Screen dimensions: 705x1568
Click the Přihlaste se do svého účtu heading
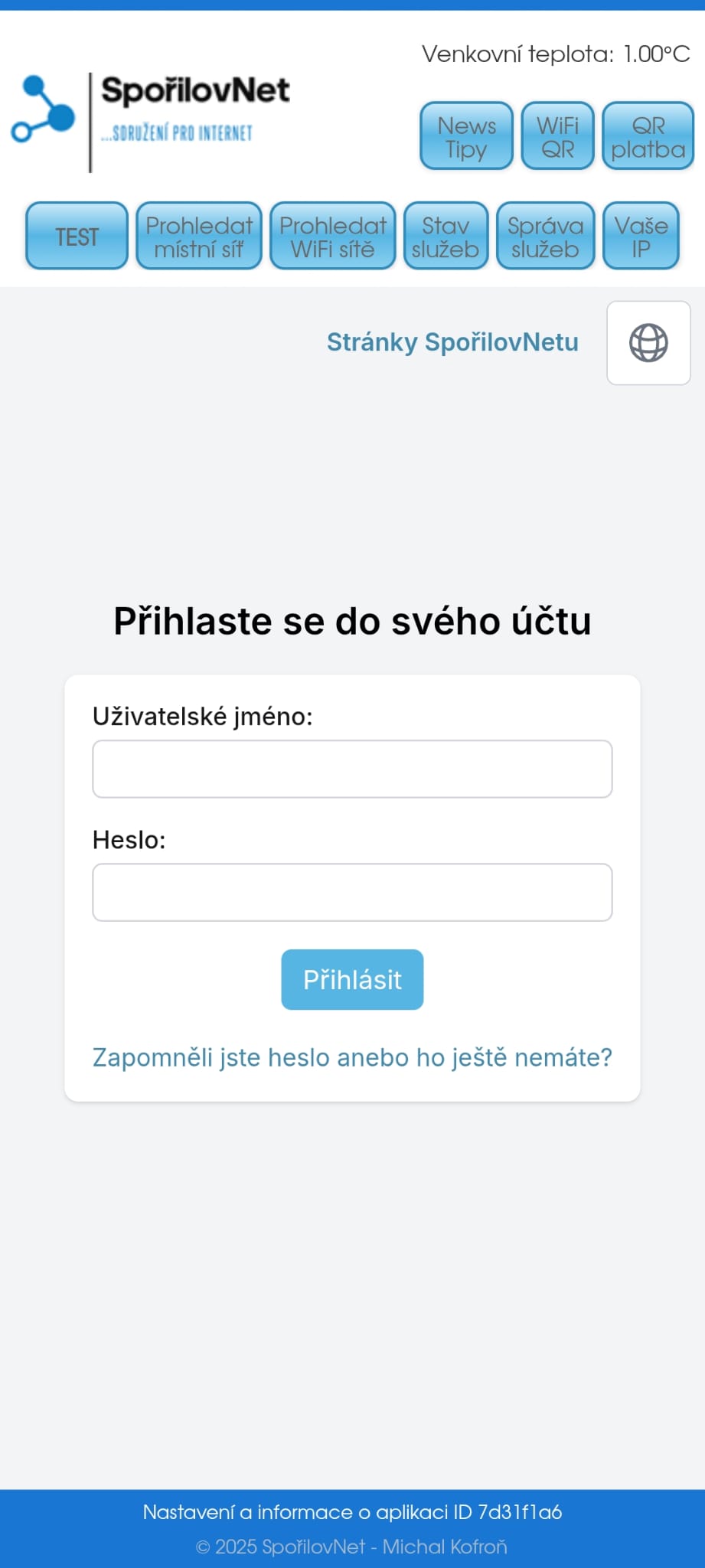tap(352, 621)
